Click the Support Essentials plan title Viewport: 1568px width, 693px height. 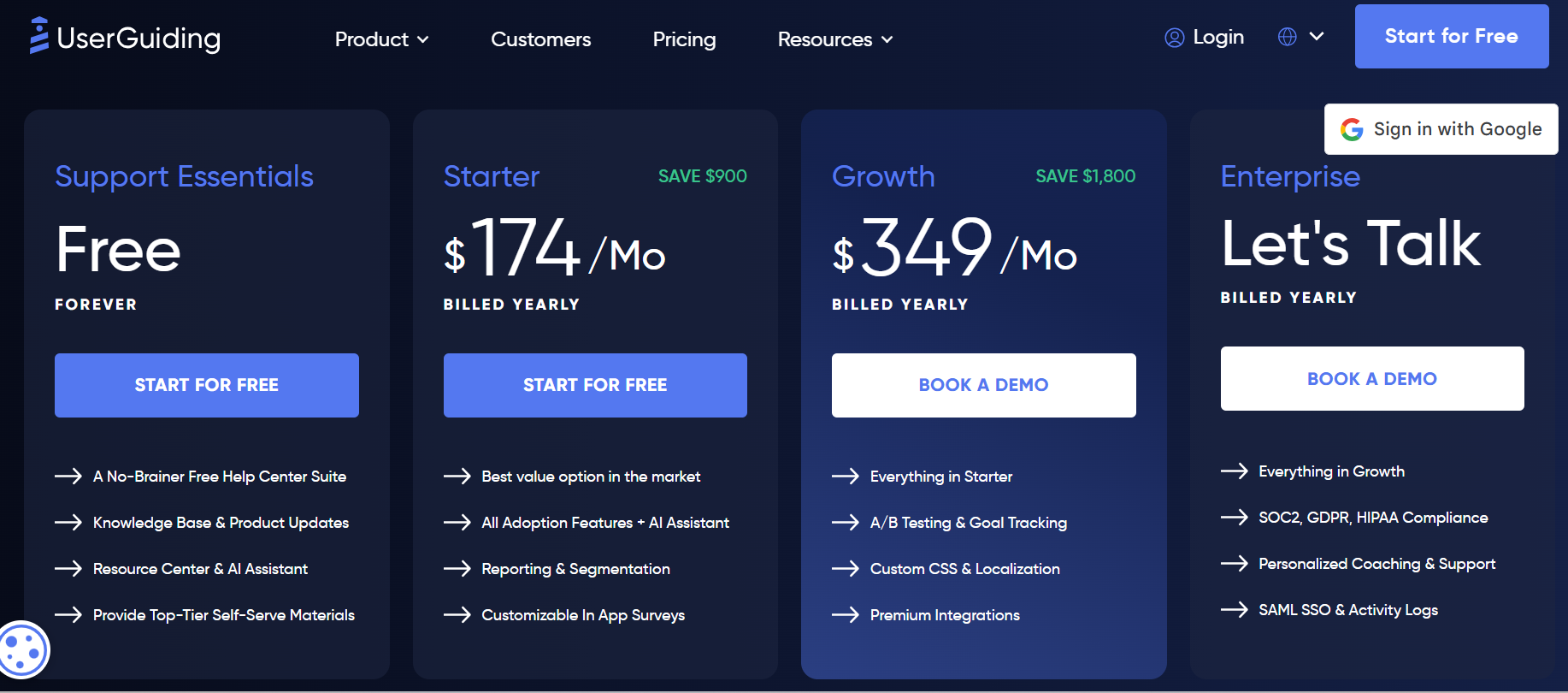[x=184, y=176]
